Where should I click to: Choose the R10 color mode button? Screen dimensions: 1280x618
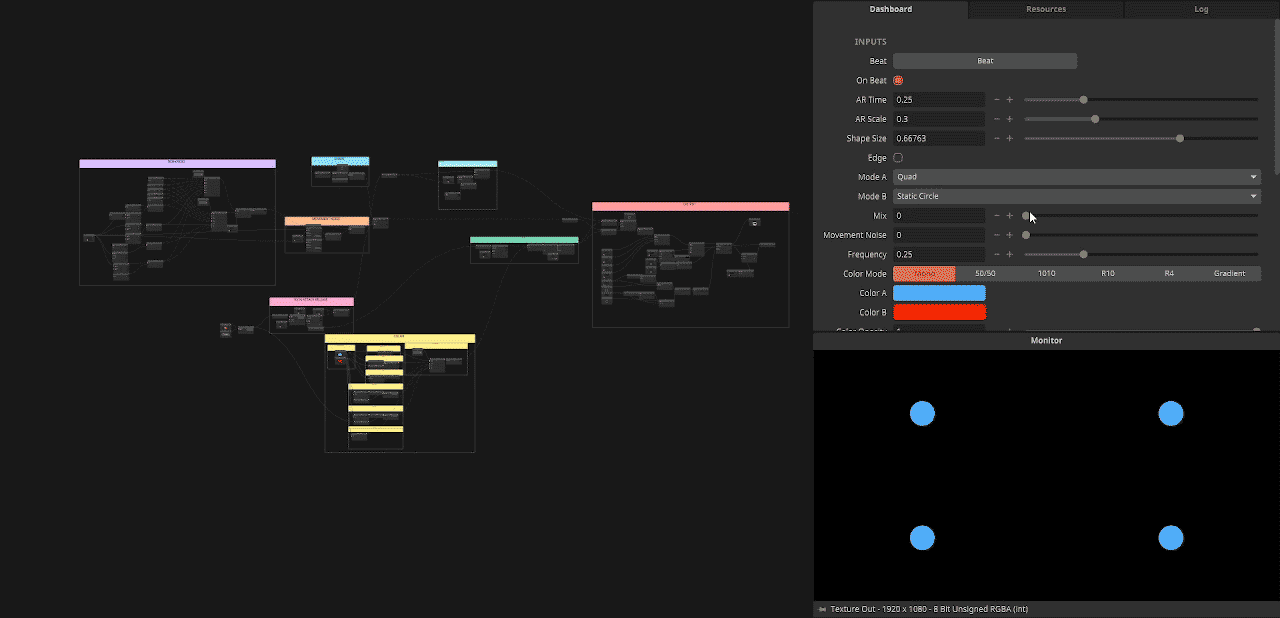pyautogui.click(x=1108, y=274)
